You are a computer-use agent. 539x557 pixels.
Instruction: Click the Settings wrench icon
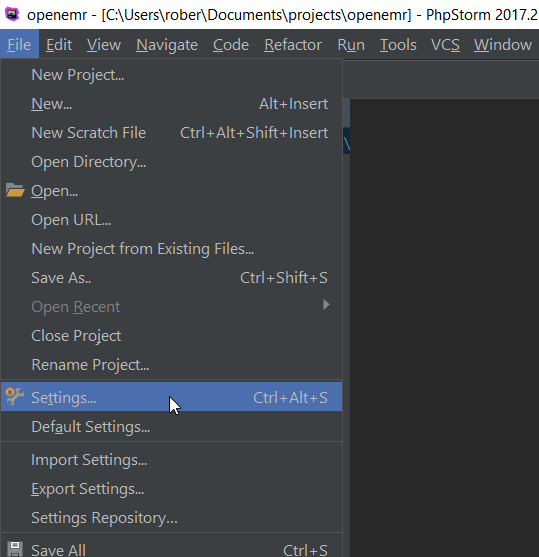[15, 396]
